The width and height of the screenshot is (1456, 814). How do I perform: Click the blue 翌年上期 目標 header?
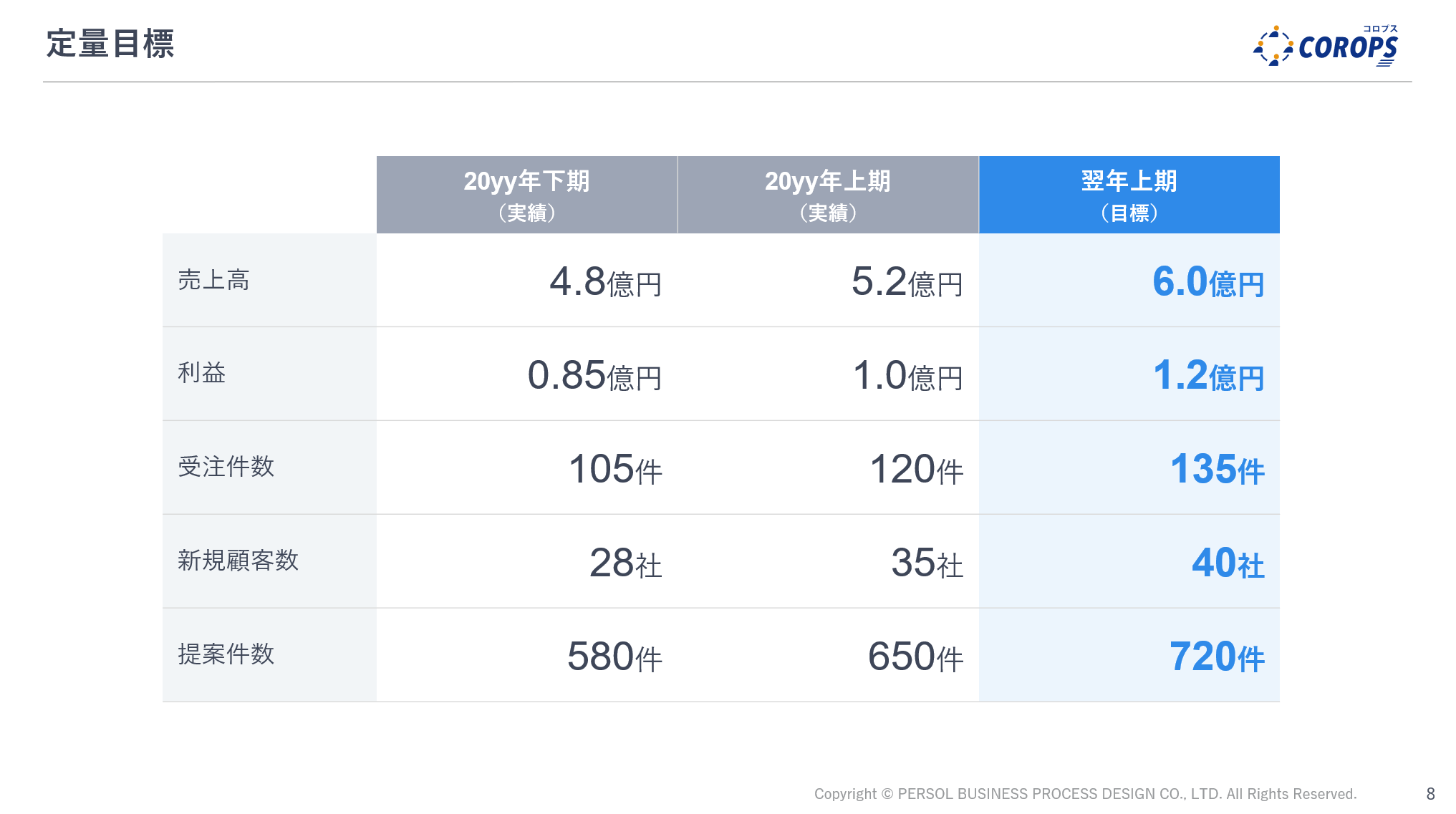click(x=1129, y=195)
